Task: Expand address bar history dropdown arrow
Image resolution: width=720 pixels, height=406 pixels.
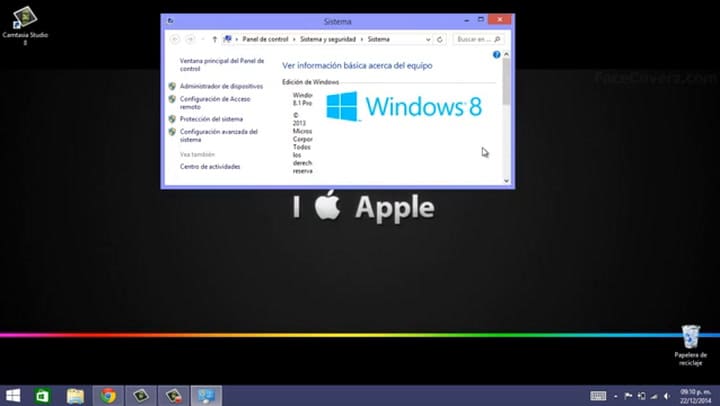Action: coord(429,39)
